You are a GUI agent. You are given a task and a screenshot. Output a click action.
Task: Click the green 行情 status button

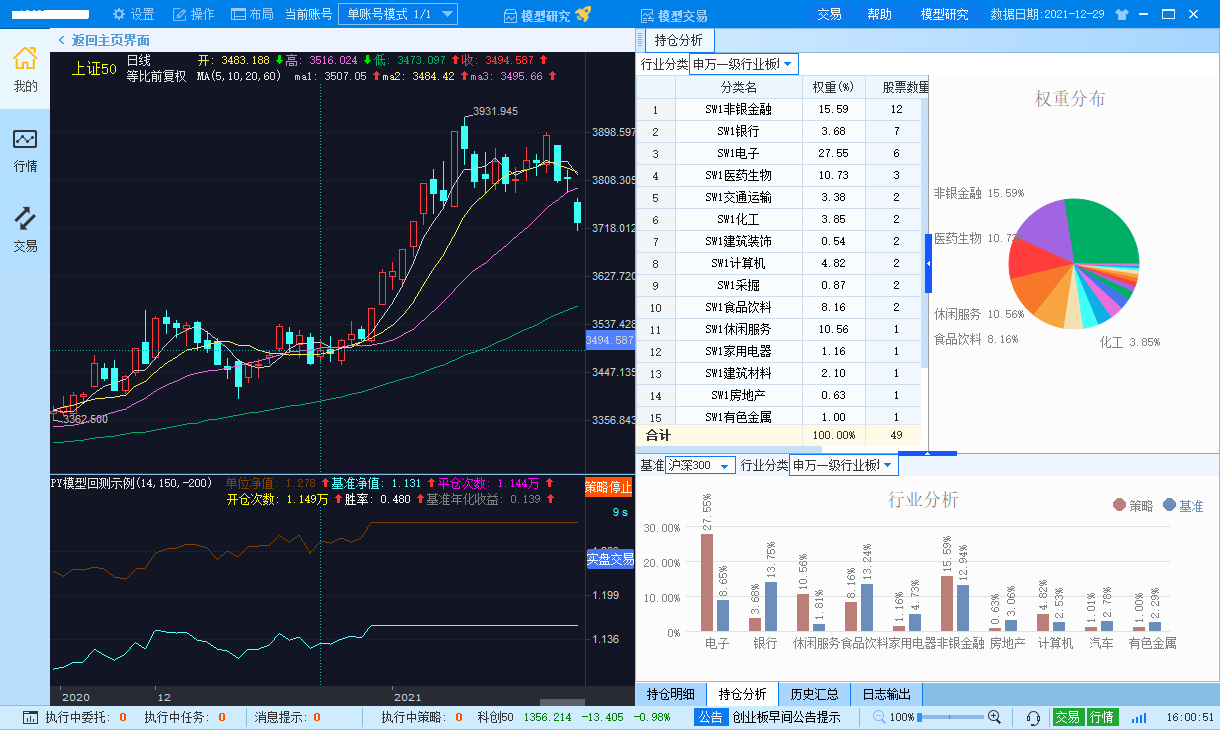coord(1102,717)
